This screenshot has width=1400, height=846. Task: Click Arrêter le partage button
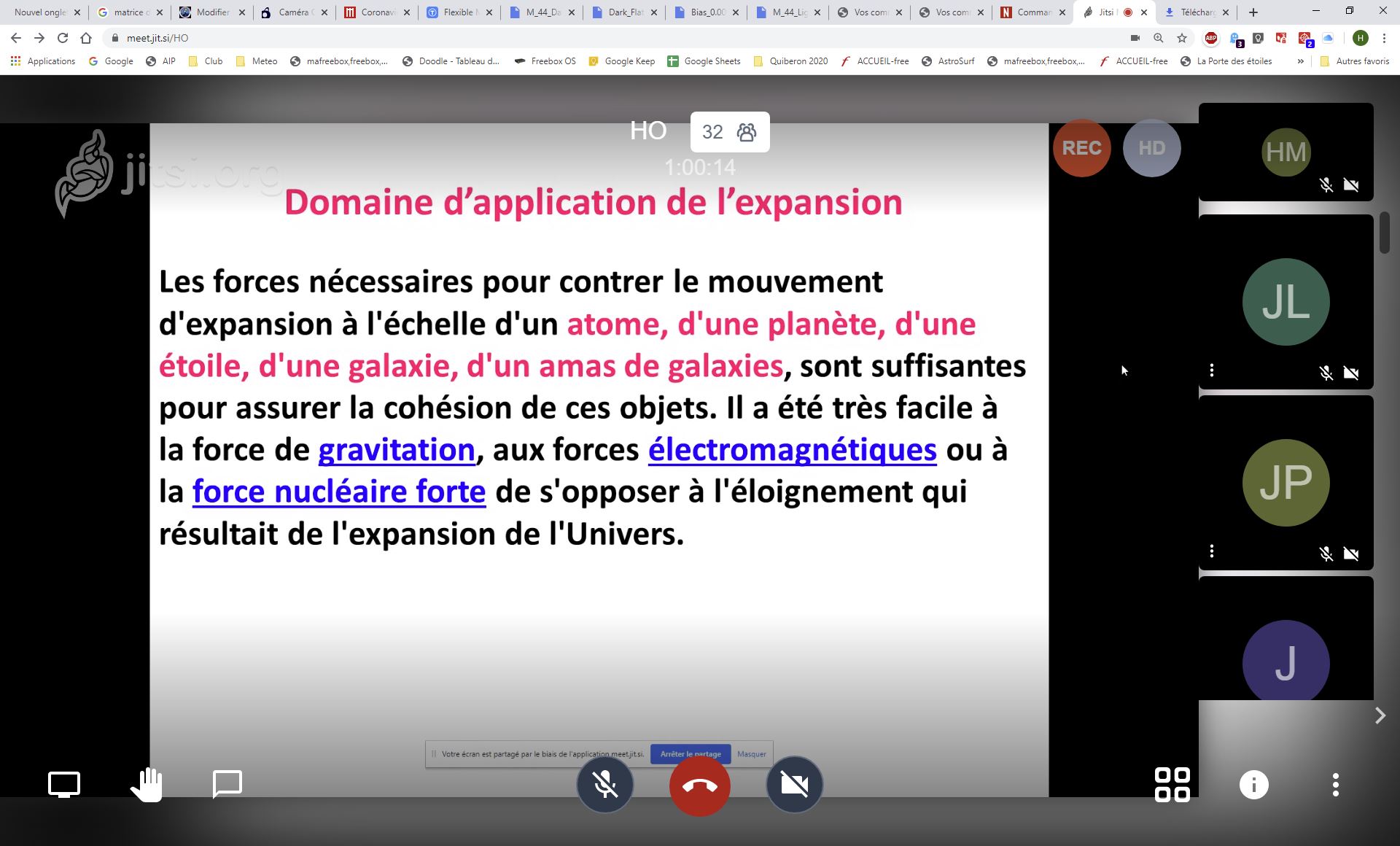(x=691, y=754)
